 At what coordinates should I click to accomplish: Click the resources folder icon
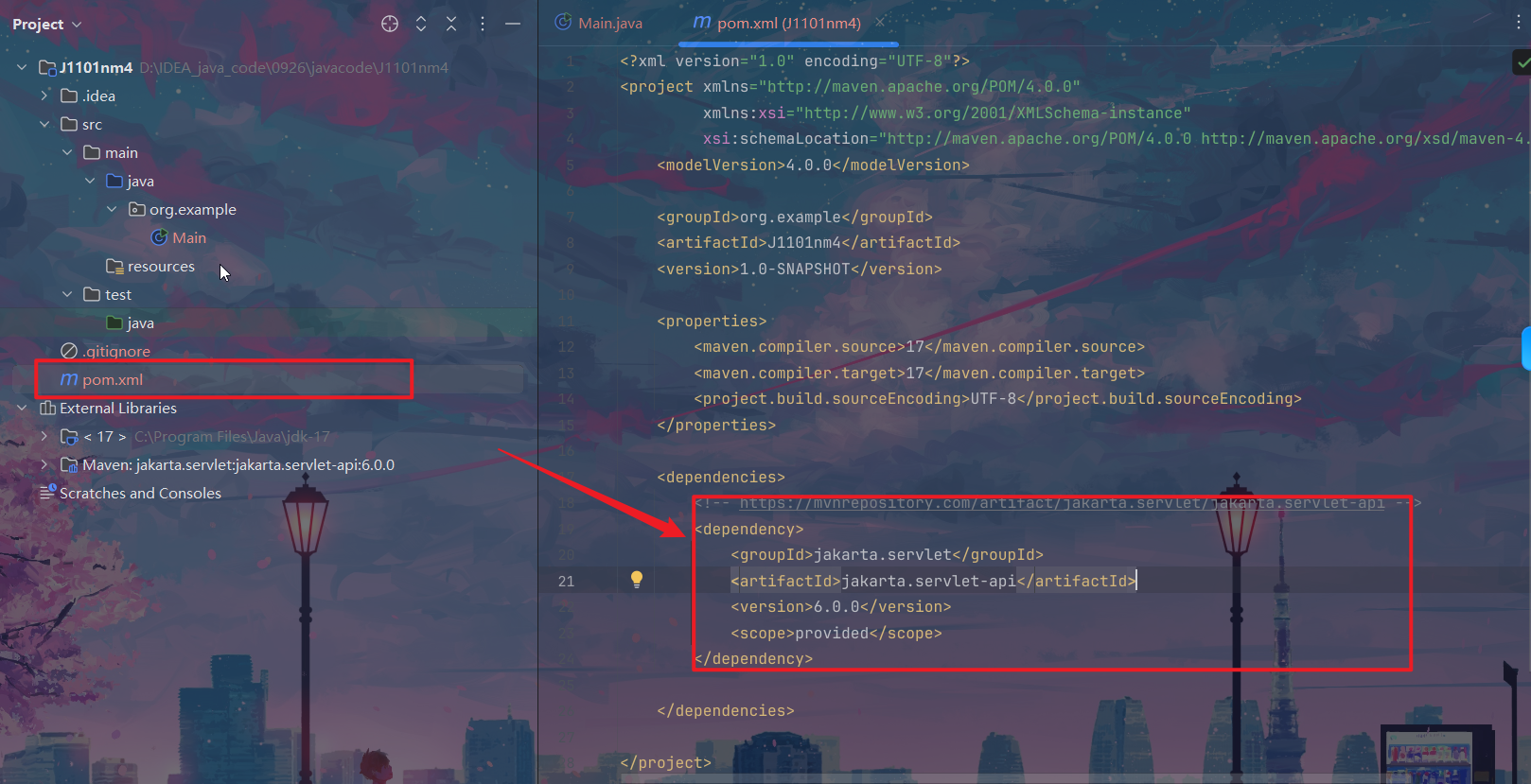[114, 266]
